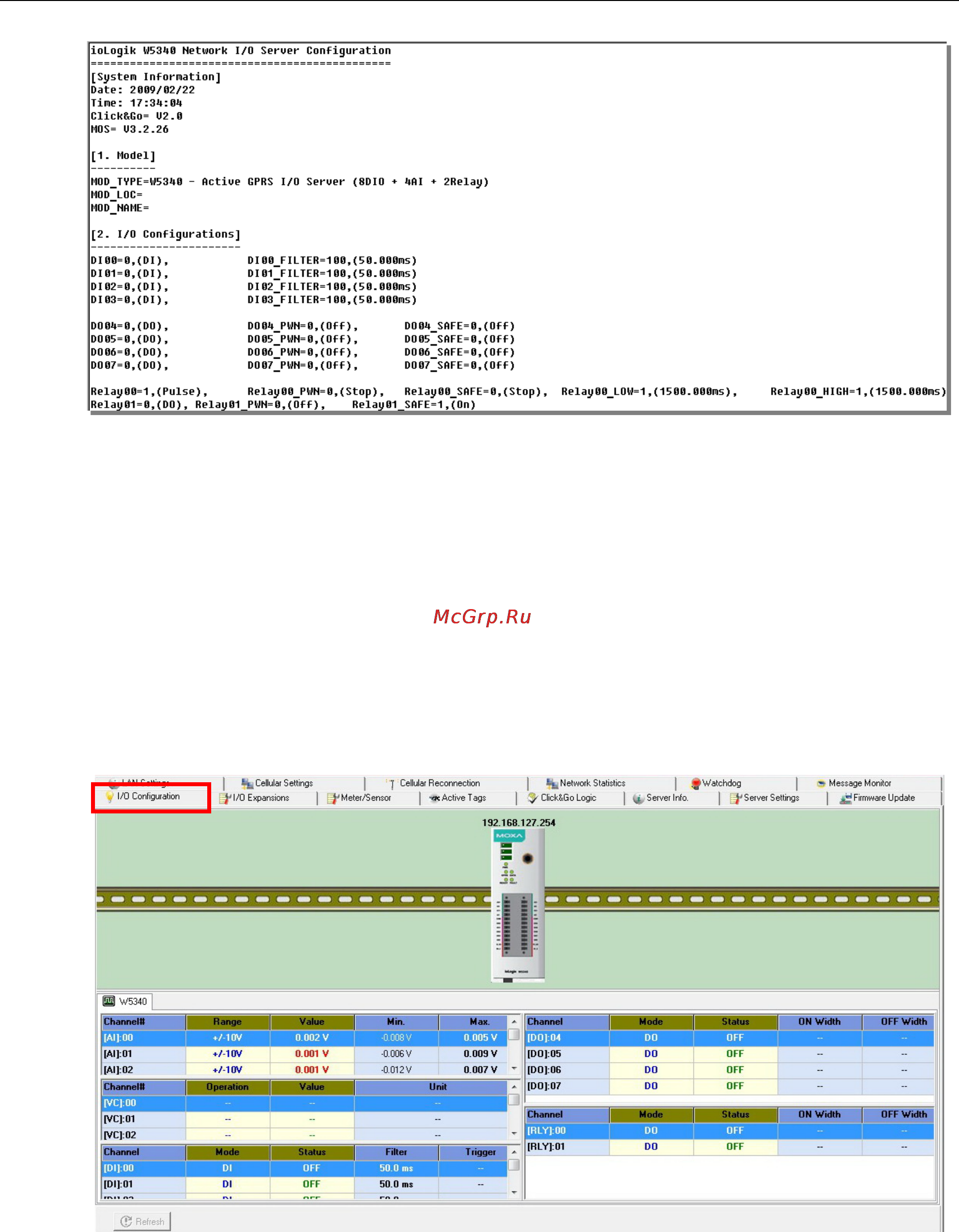Select the [AI]:02 channel row
This screenshot has width=959, height=1232.
pyautogui.click(x=305, y=1070)
